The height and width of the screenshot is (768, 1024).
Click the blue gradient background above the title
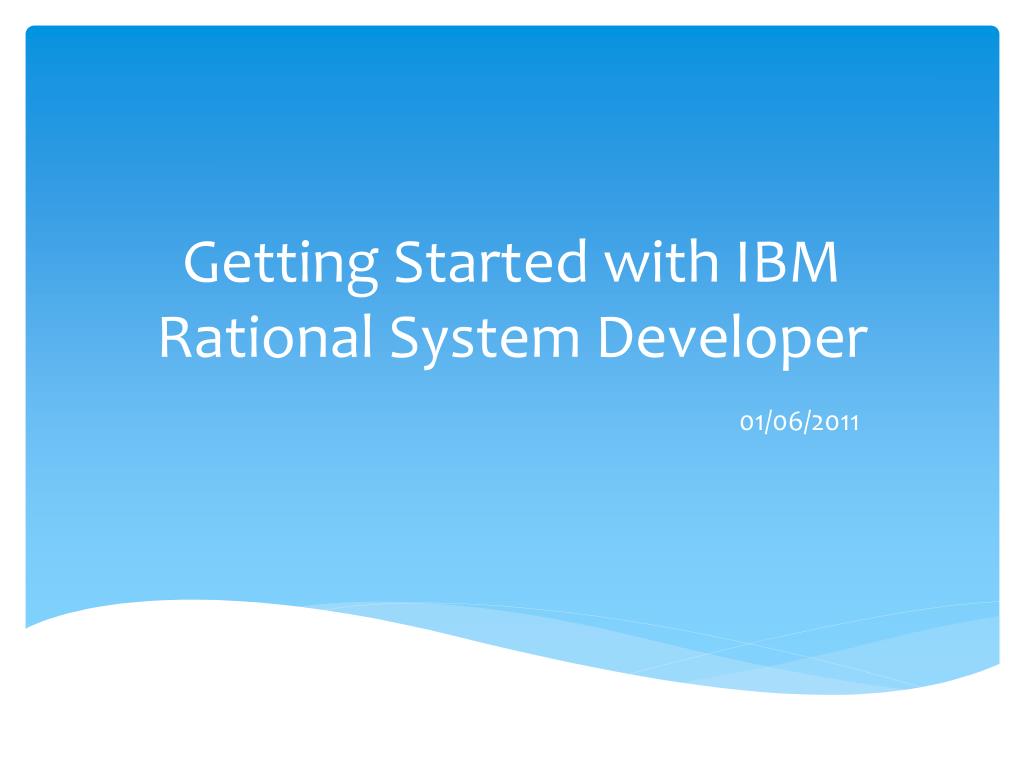click(x=512, y=130)
